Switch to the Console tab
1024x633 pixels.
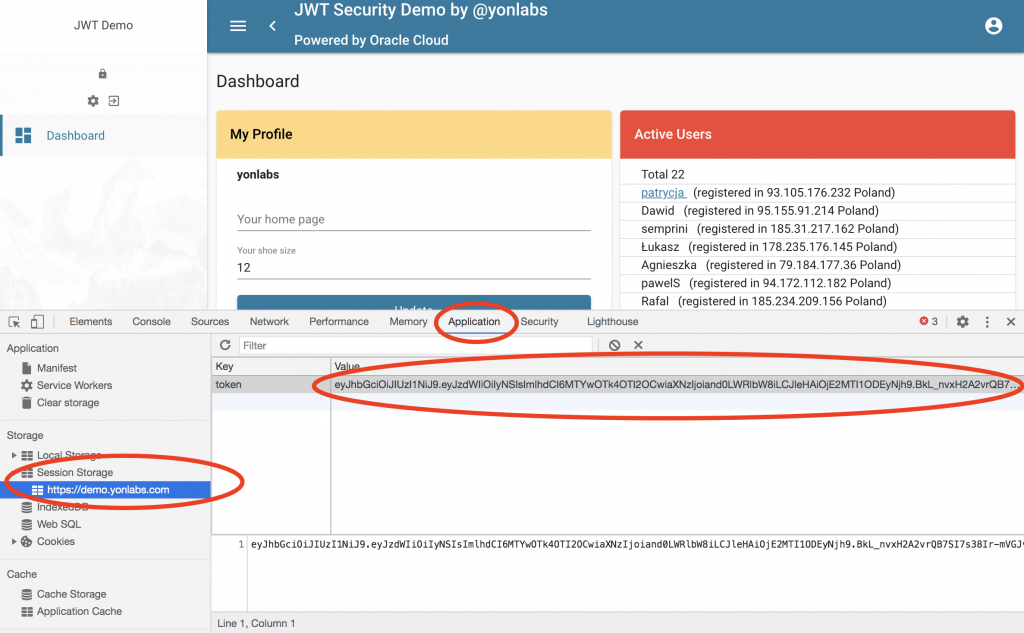pos(152,321)
